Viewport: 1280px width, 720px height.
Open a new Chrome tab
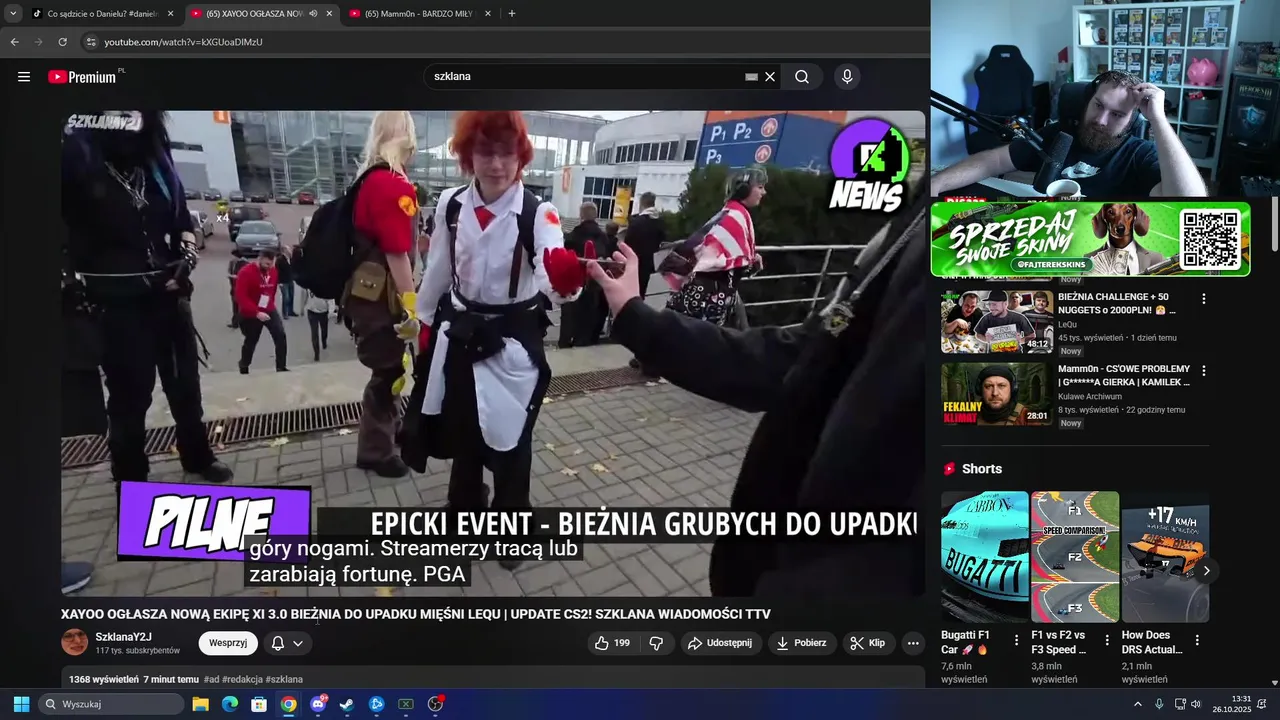pos(512,13)
